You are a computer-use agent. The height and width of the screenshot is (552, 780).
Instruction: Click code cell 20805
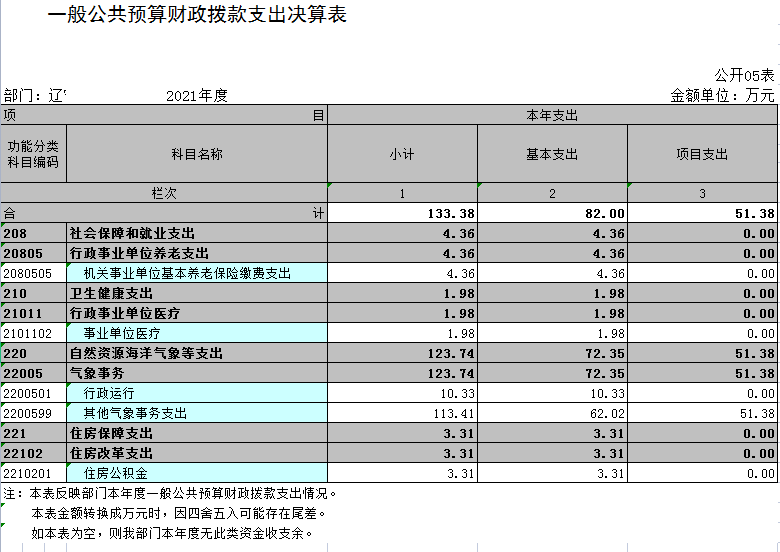pyautogui.click(x=33, y=253)
